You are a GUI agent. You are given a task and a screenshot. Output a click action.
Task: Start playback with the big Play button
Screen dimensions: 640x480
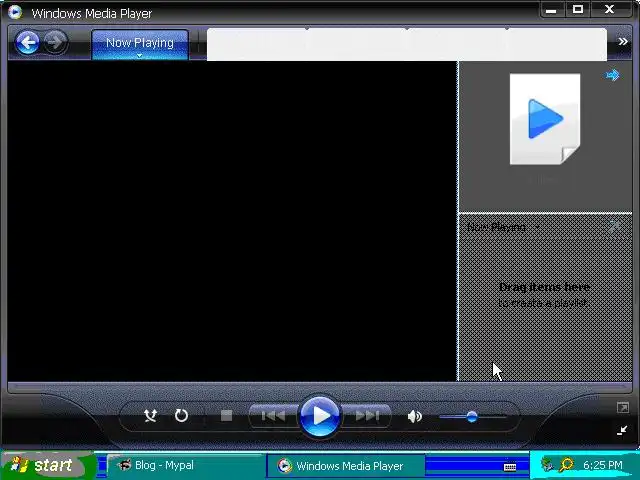click(x=320, y=416)
